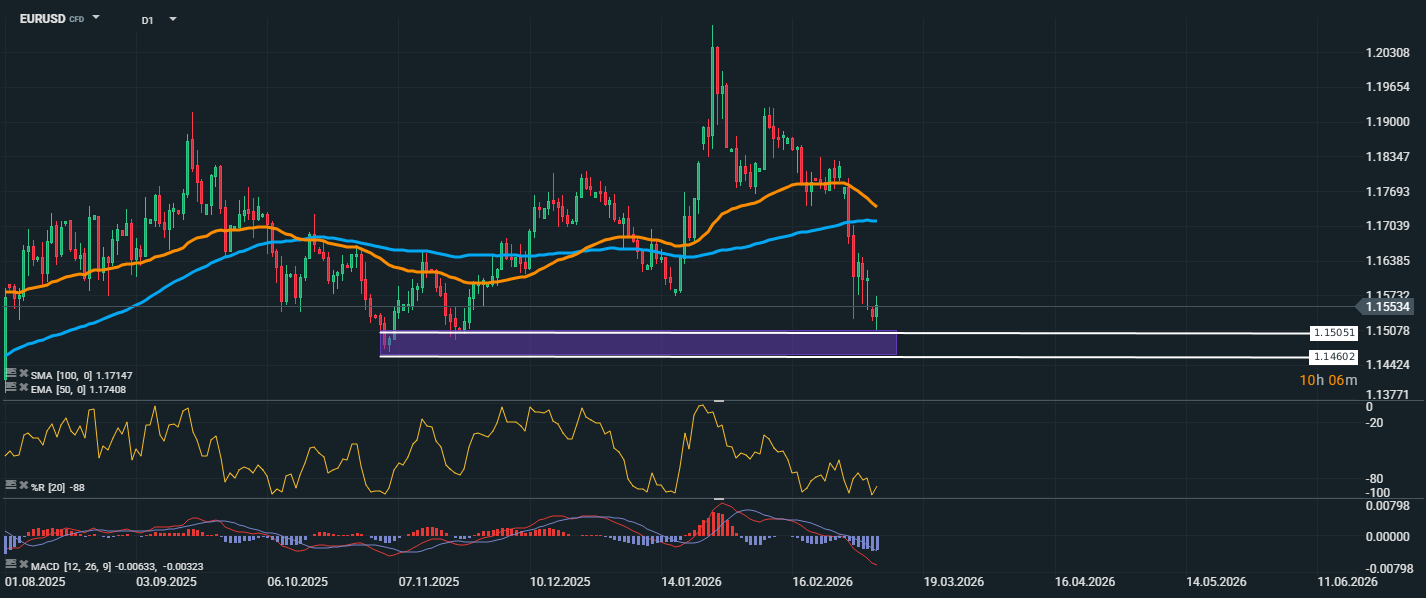The width and height of the screenshot is (1426, 598).
Task: Remove the MACD [12, 26, 9] indicator
Action: pyautogui.click(x=22, y=566)
